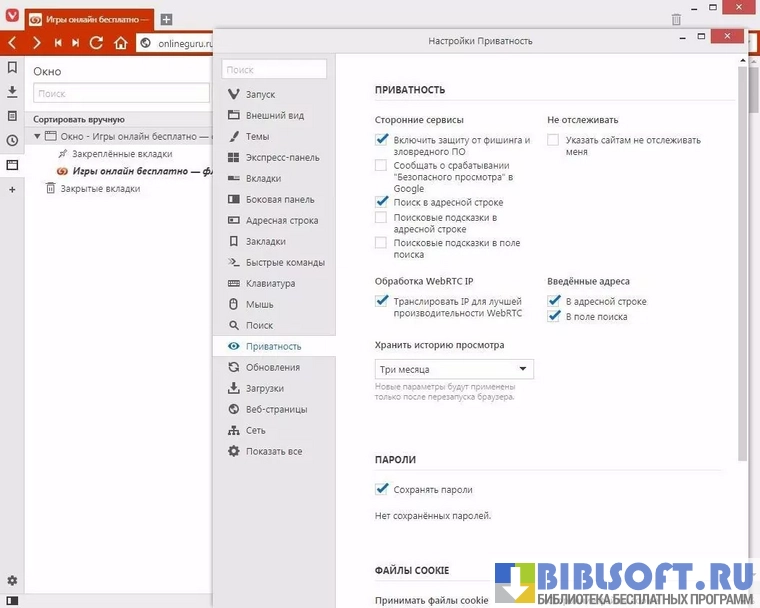Open the History panel clock icon

(12, 140)
